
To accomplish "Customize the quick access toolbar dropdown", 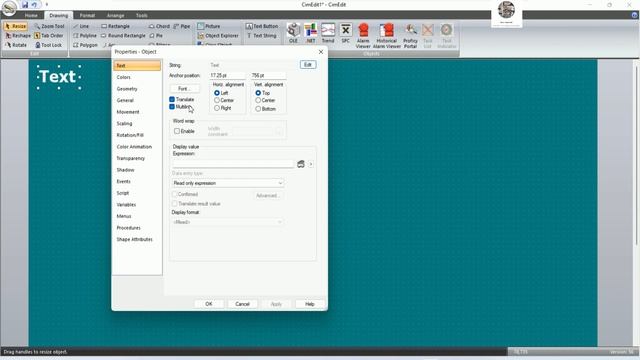I will (47, 4).
